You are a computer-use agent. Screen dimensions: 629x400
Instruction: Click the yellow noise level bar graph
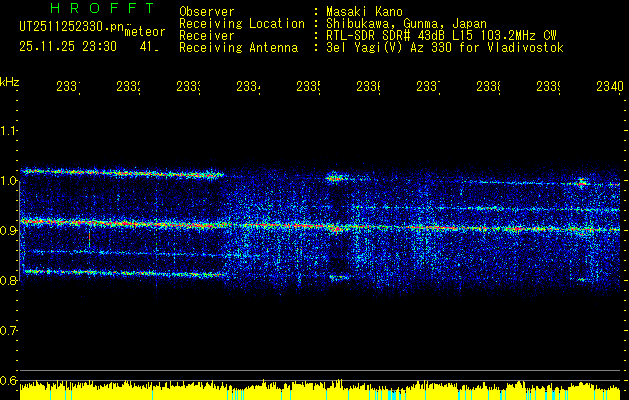320,390
